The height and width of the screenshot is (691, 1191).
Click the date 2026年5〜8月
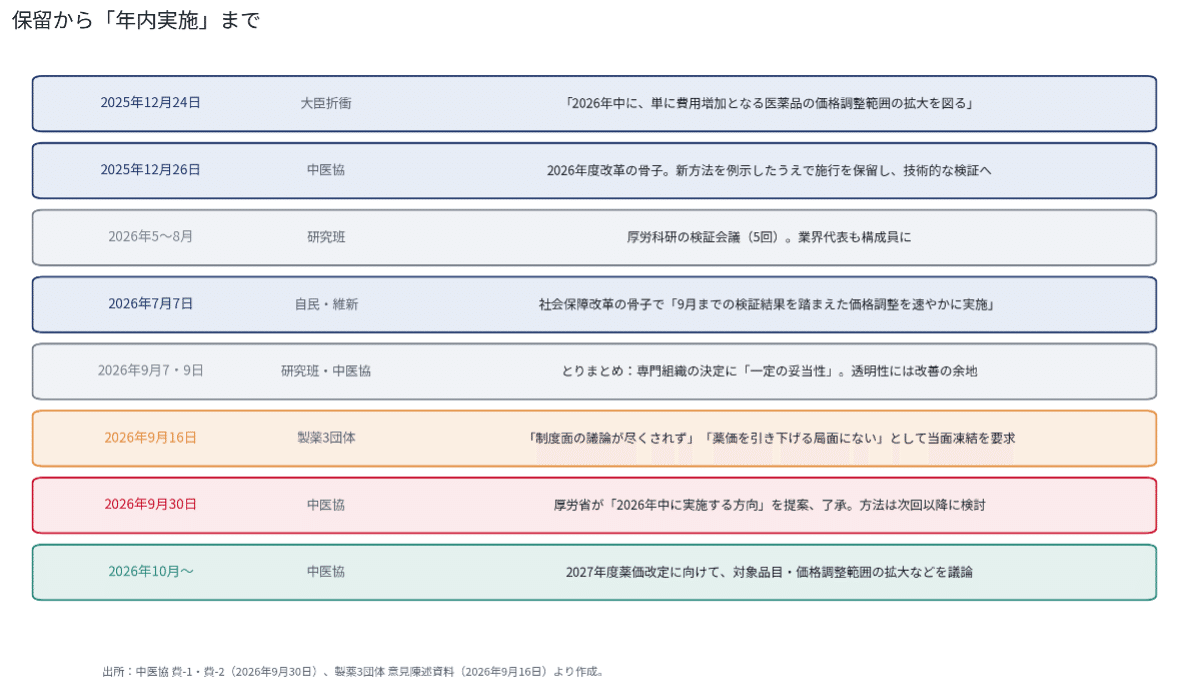tap(150, 237)
